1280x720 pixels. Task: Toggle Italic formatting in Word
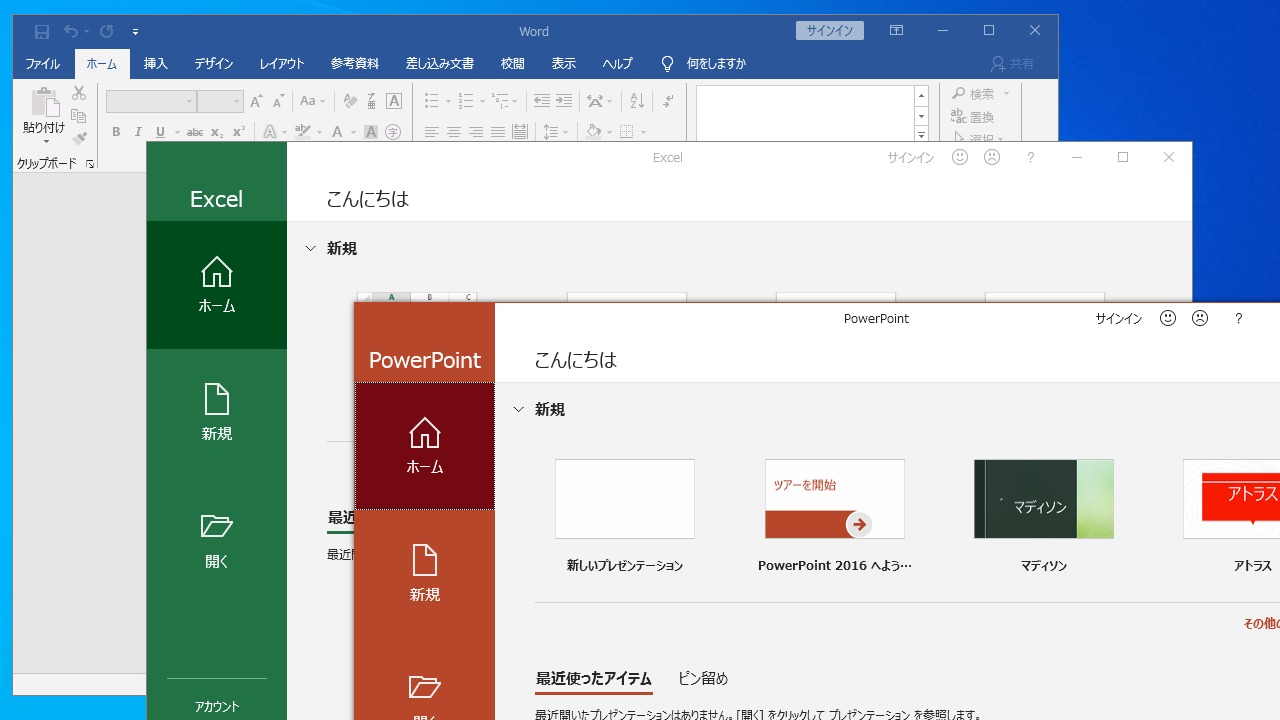(138, 132)
